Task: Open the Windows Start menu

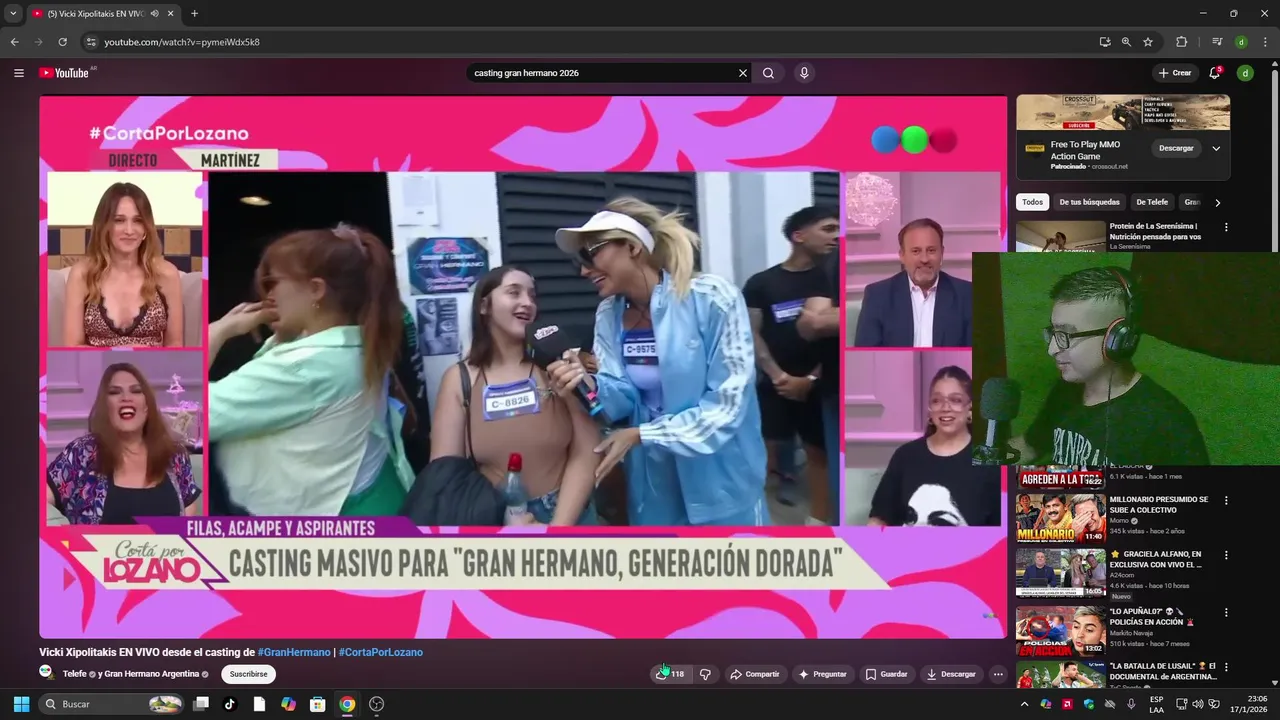Action: pos(21,704)
